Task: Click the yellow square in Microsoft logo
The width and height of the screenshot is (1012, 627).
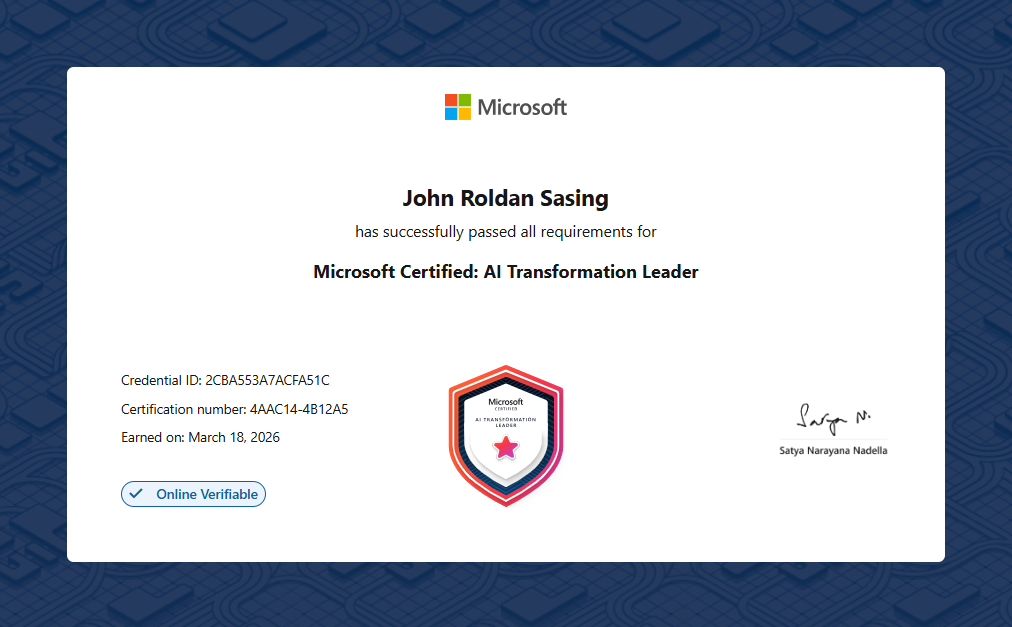Action: (x=465, y=114)
